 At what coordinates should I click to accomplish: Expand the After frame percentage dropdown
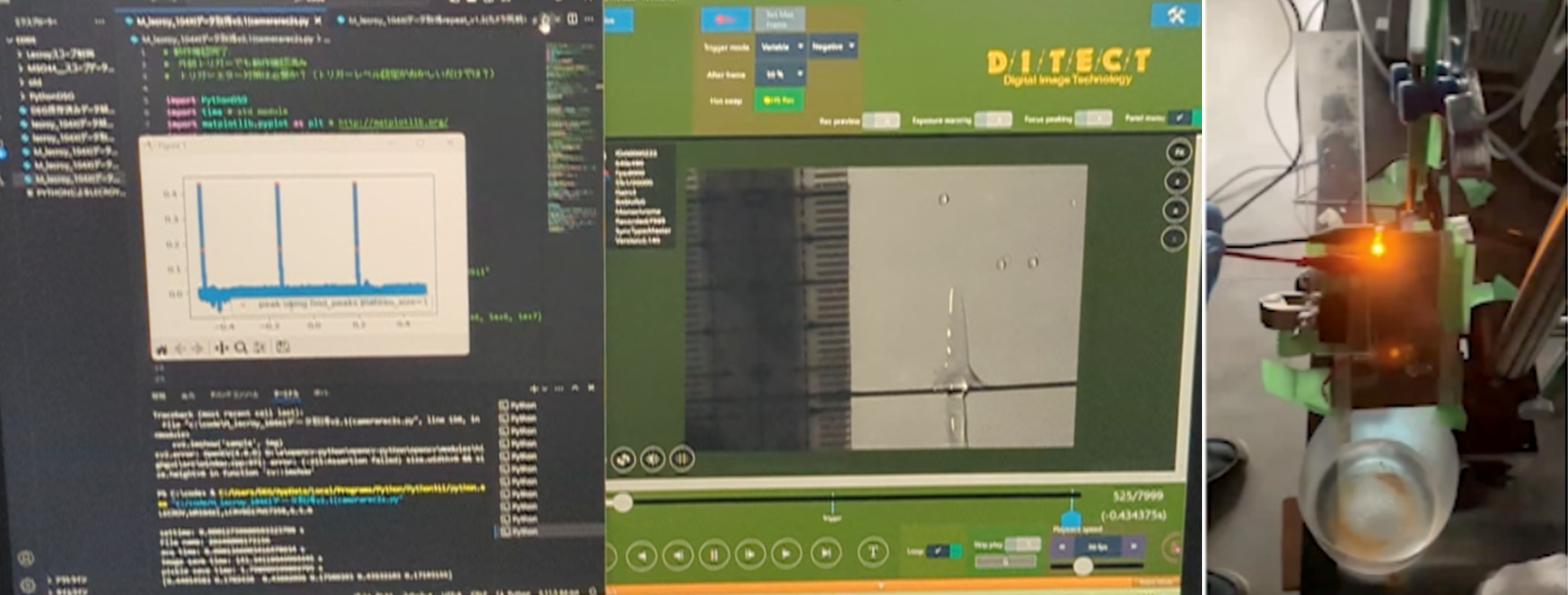coord(780,75)
